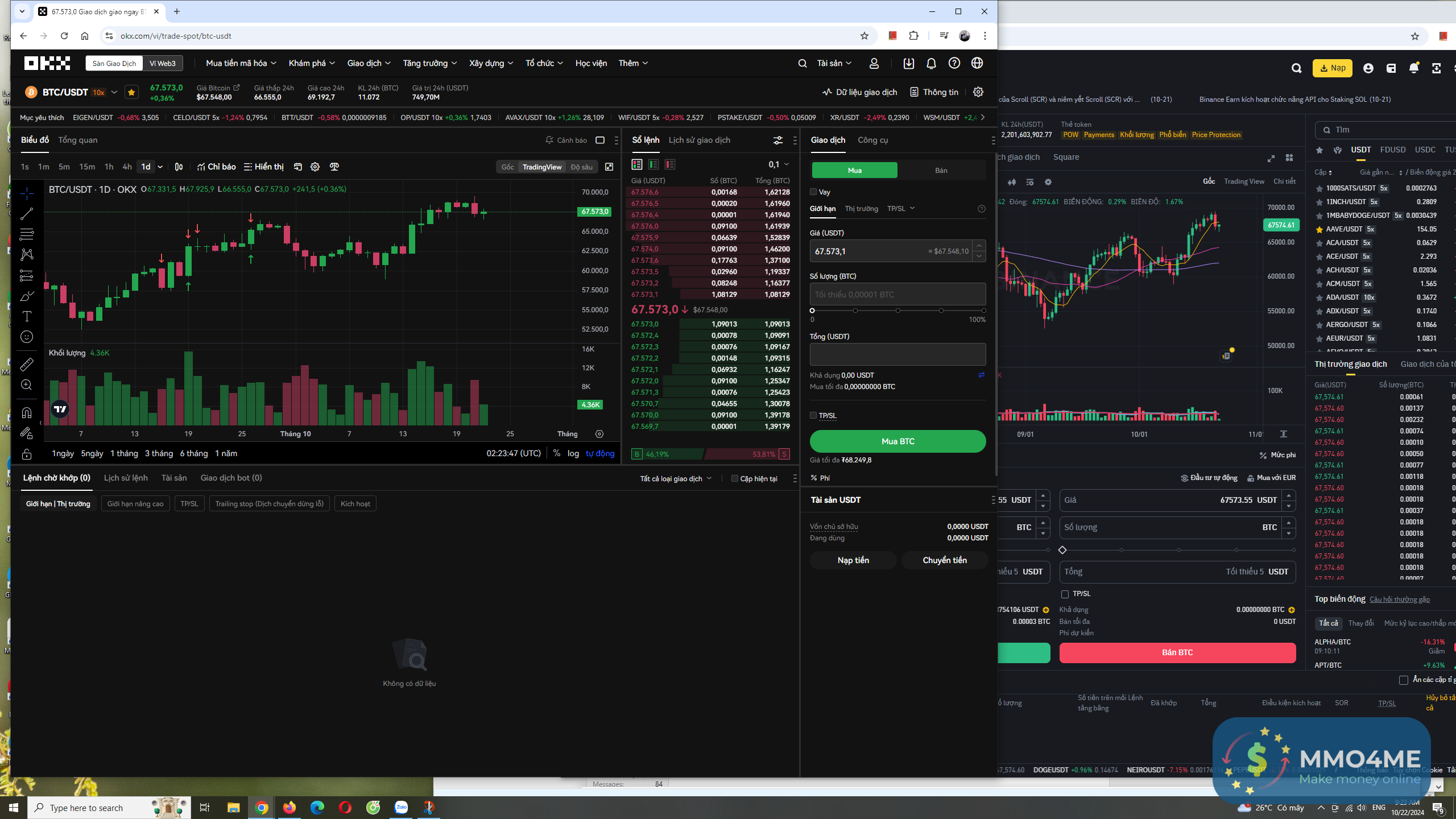Image resolution: width=1456 pixels, height=819 pixels.
Task: Open Tất cả loại giao dịch filter
Action: 676,478
